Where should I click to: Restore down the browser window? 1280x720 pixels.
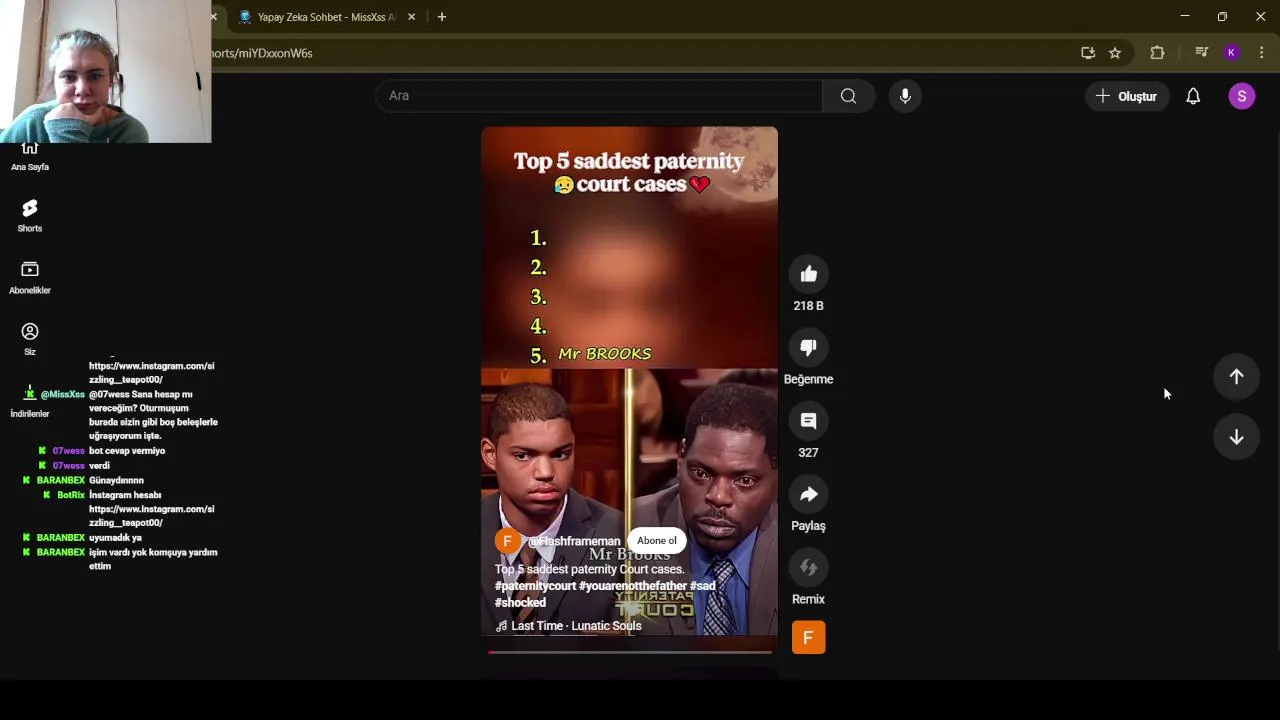tap(1222, 16)
